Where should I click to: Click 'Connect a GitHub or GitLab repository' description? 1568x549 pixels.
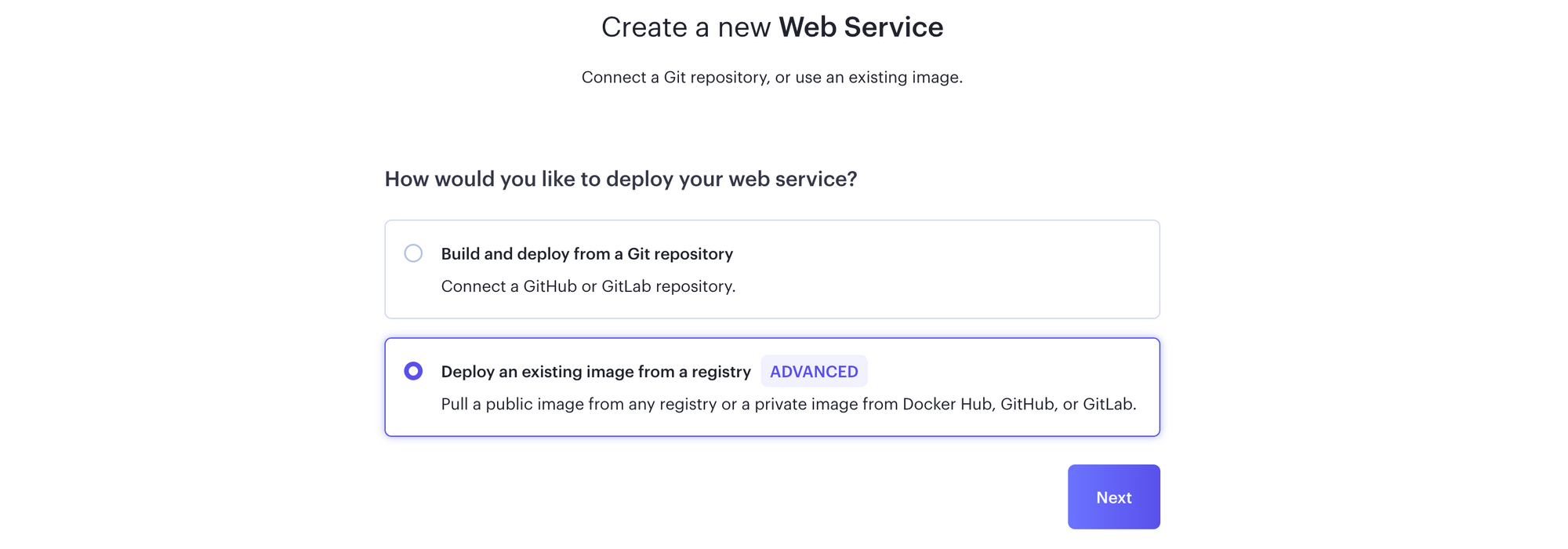(588, 286)
